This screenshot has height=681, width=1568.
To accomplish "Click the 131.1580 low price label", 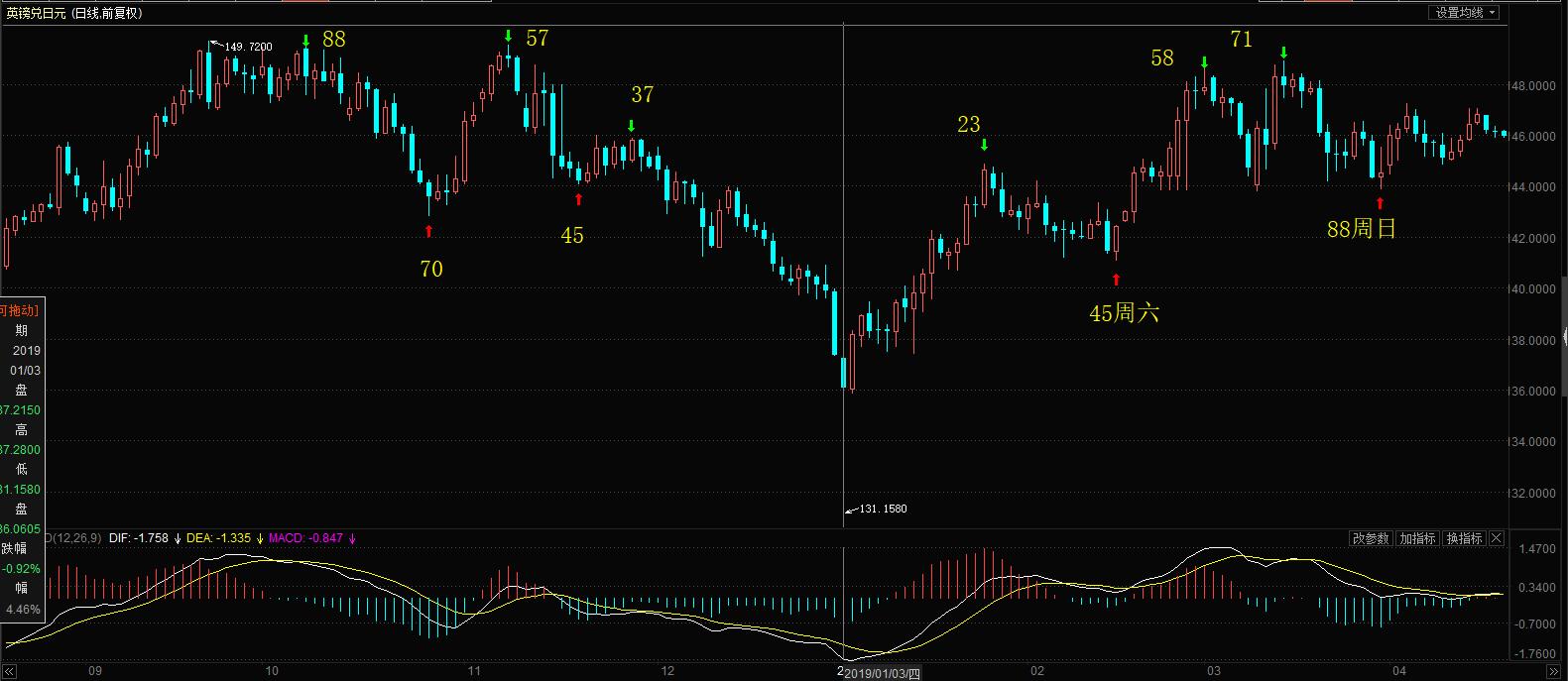I will click(x=882, y=509).
